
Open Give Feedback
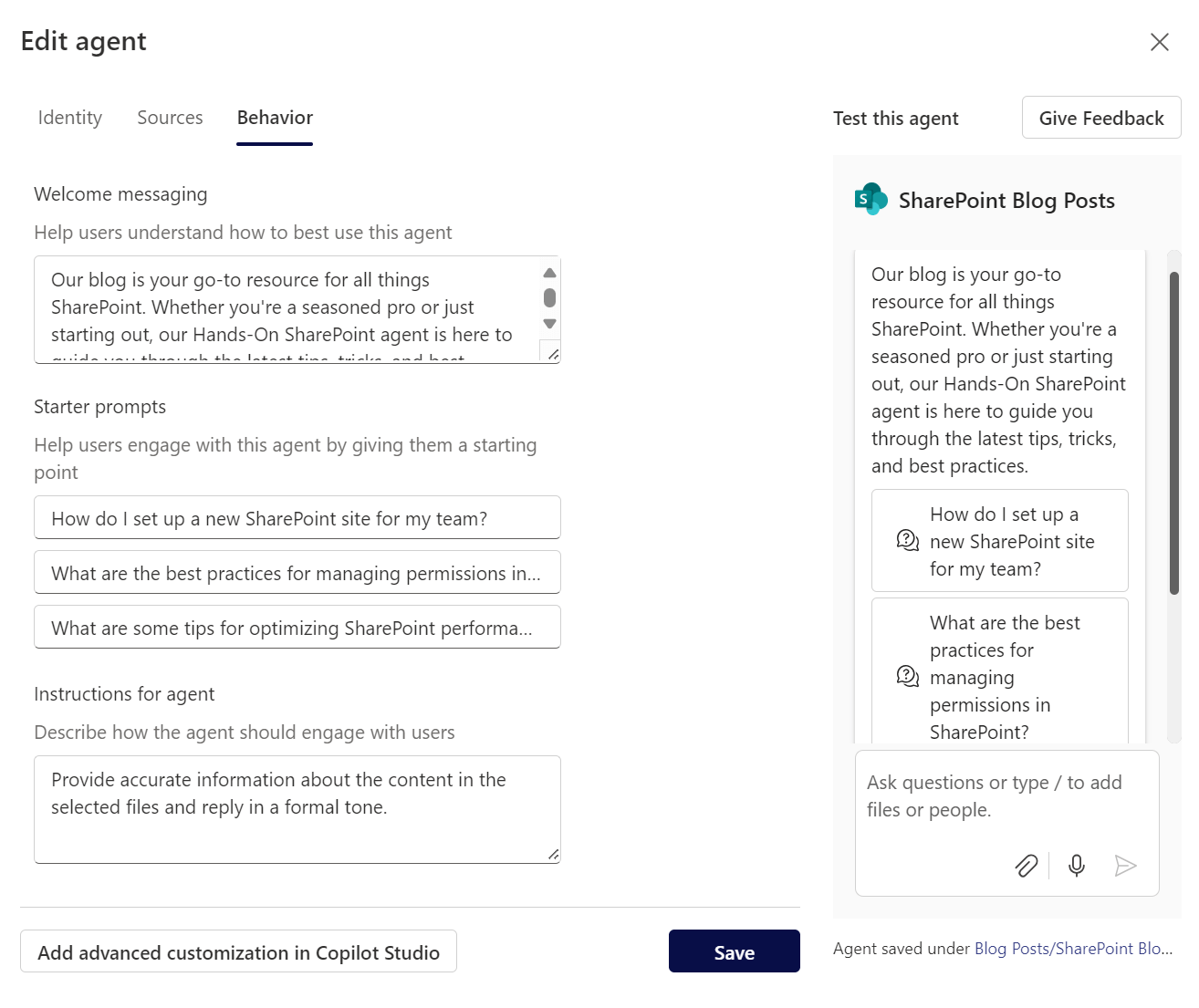[x=1100, y=118]
